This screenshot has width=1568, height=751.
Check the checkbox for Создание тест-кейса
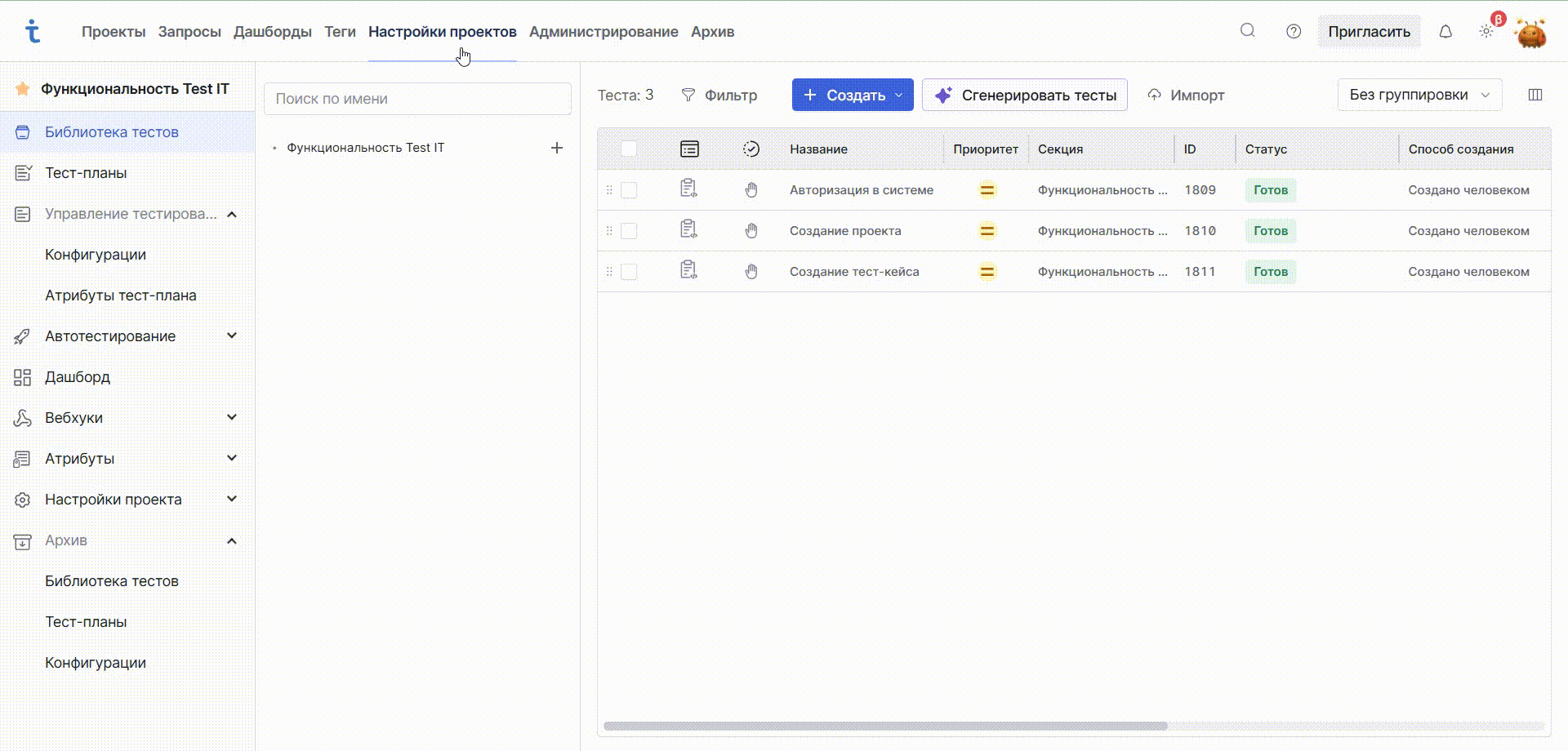(x=629, y=271)
